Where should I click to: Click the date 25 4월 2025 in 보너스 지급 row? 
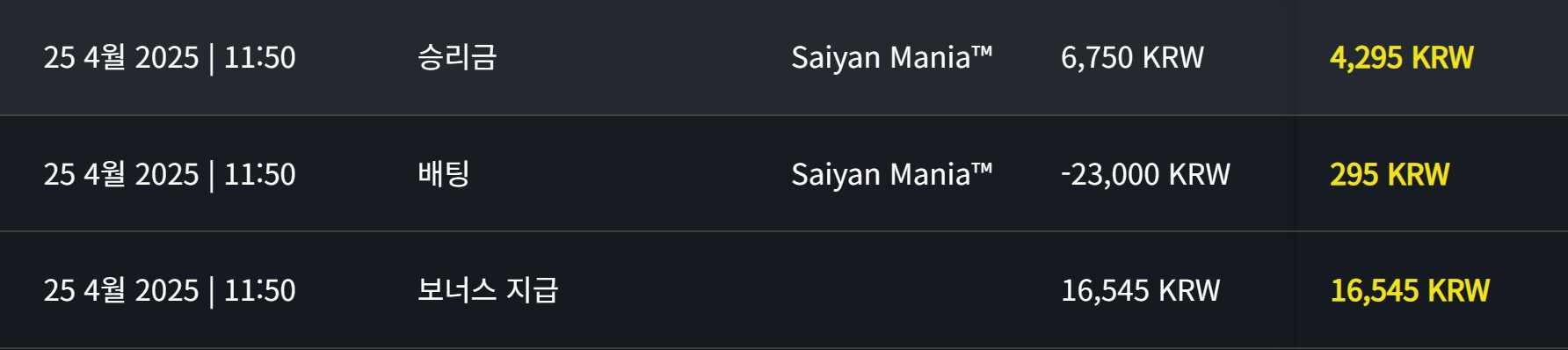(121, 290)
